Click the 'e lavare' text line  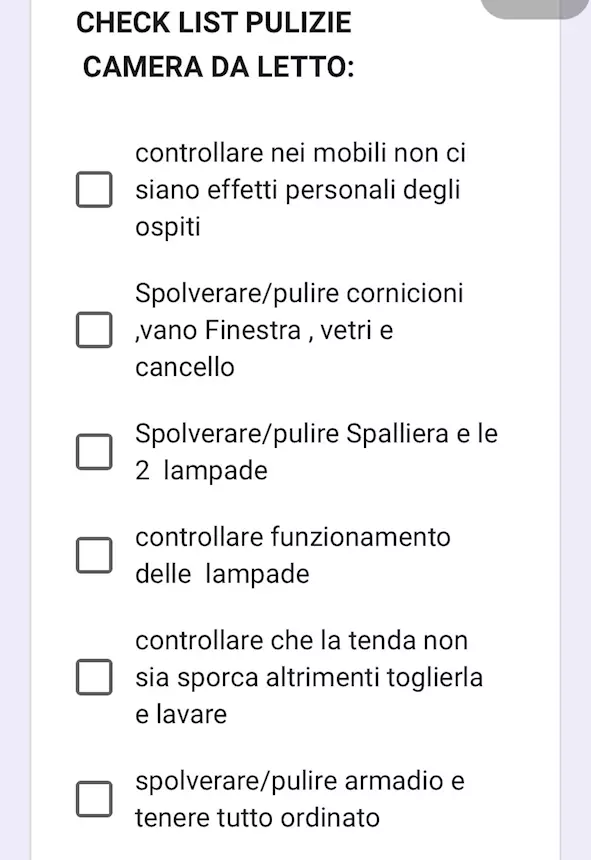point(181,714)
